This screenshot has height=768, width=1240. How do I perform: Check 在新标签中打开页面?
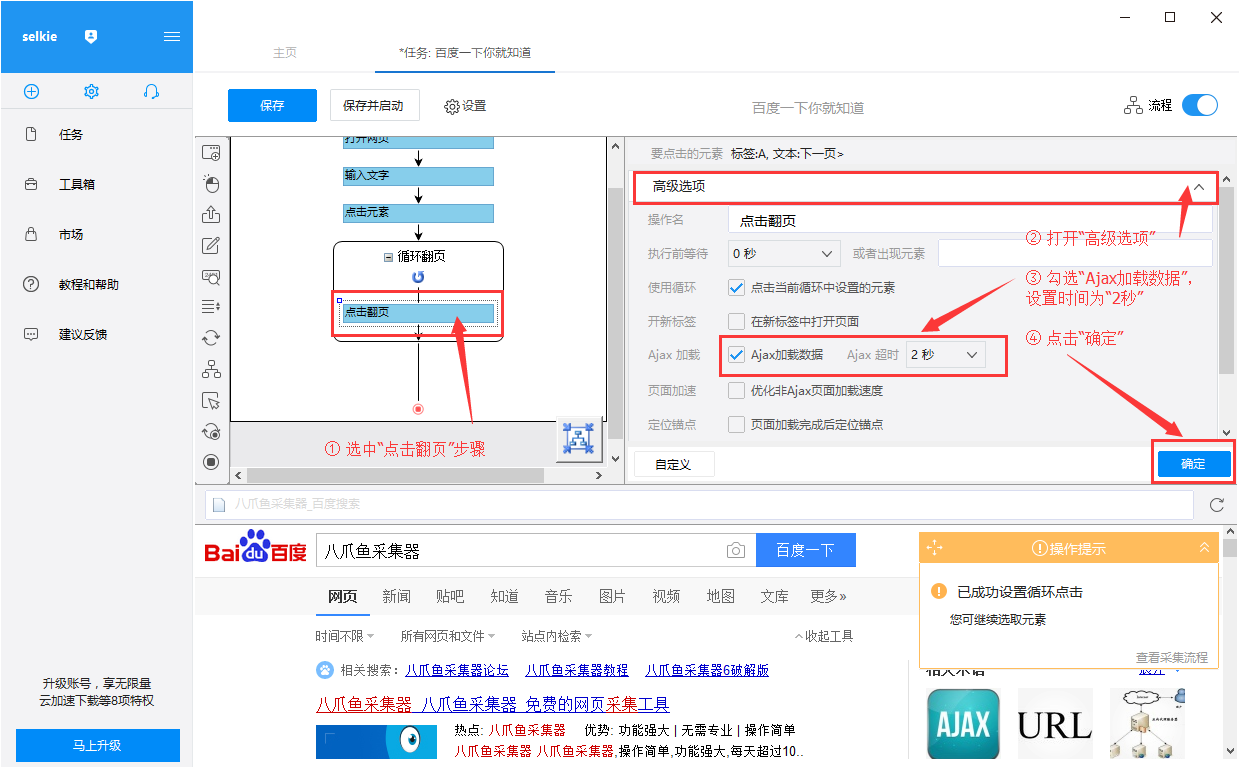(737, 322)
